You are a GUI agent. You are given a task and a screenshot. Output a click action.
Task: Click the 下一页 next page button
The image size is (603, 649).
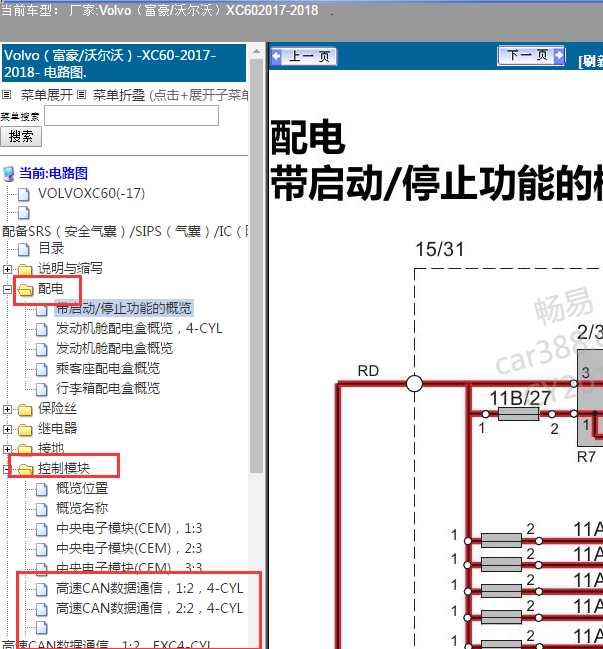[531, 55]
